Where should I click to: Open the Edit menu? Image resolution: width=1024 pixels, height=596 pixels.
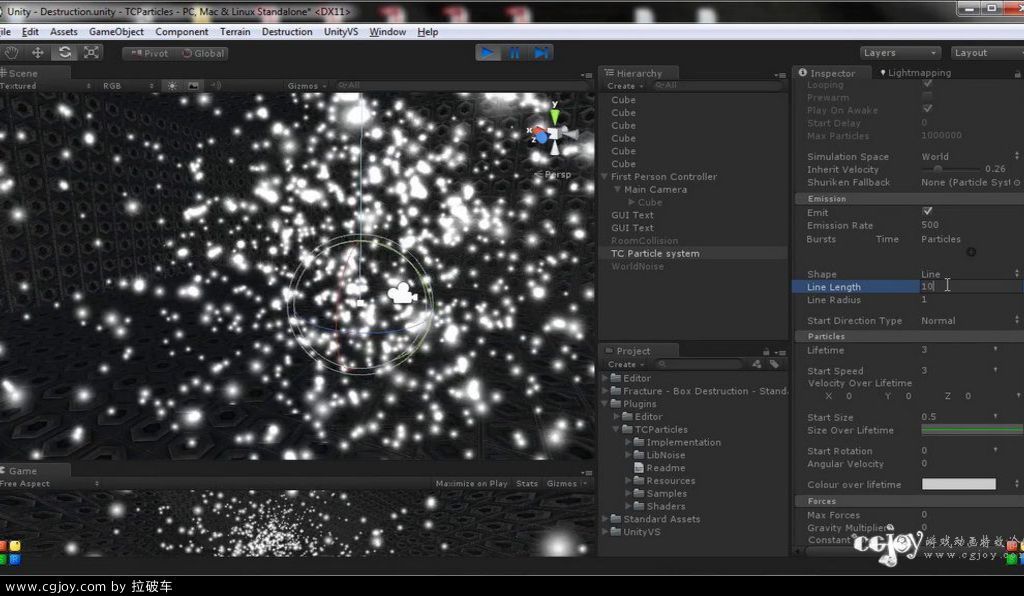30,31
